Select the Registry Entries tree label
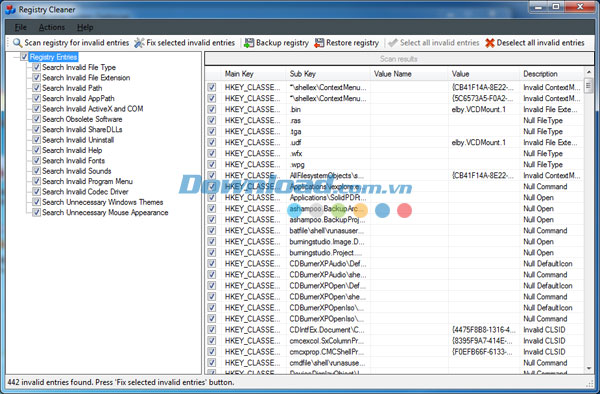 pos(54,57)
